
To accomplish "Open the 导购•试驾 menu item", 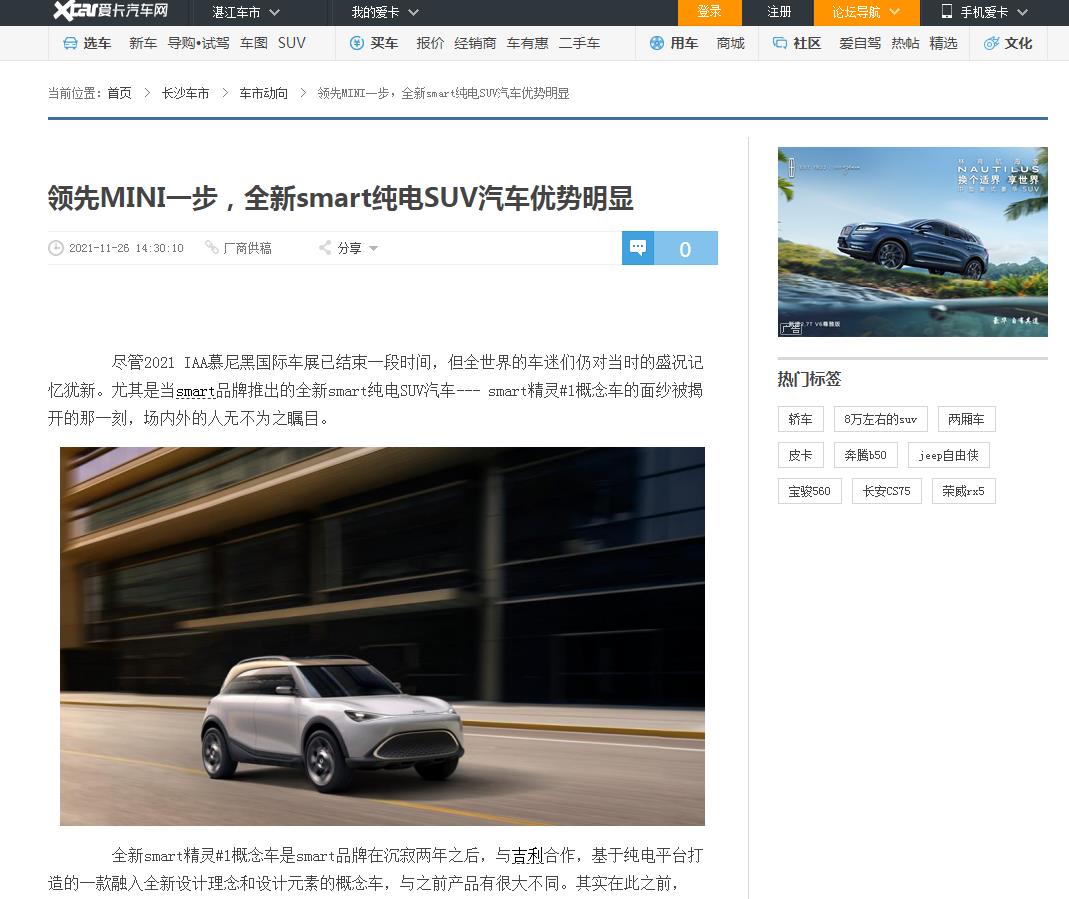I will pyautogui.click(x=198, y=44).
